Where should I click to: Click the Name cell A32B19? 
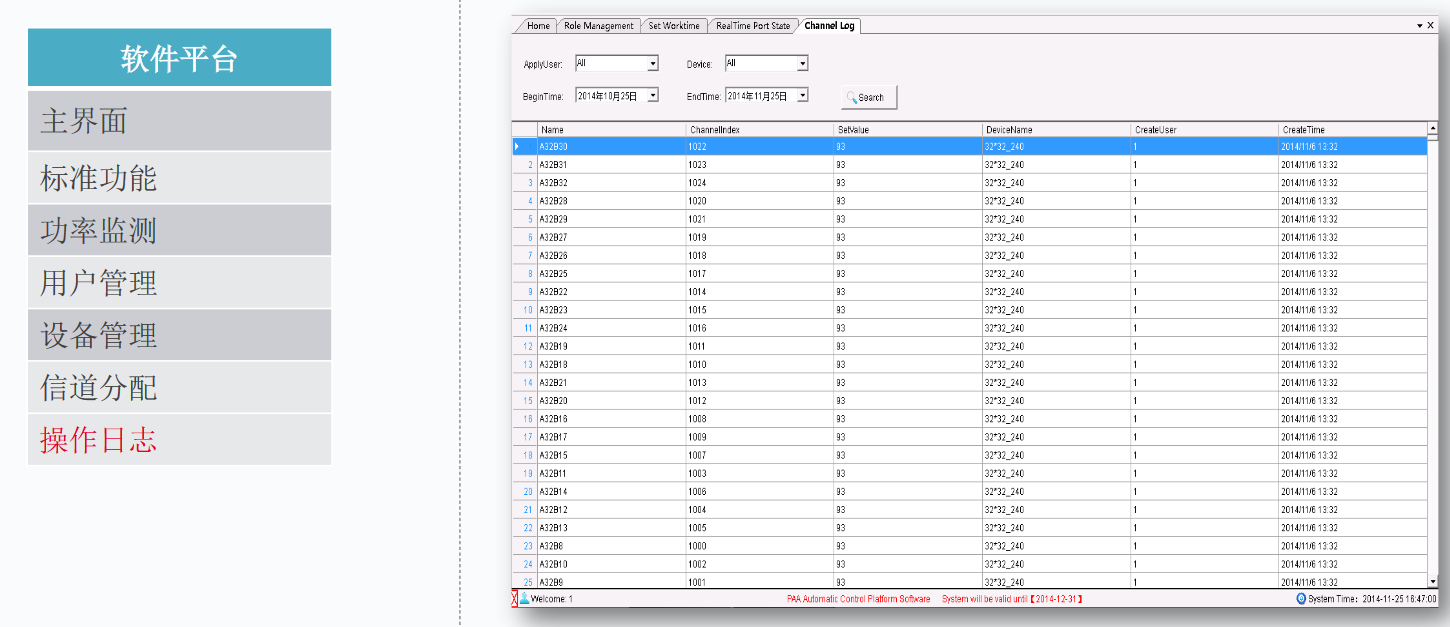coord(612,346)
